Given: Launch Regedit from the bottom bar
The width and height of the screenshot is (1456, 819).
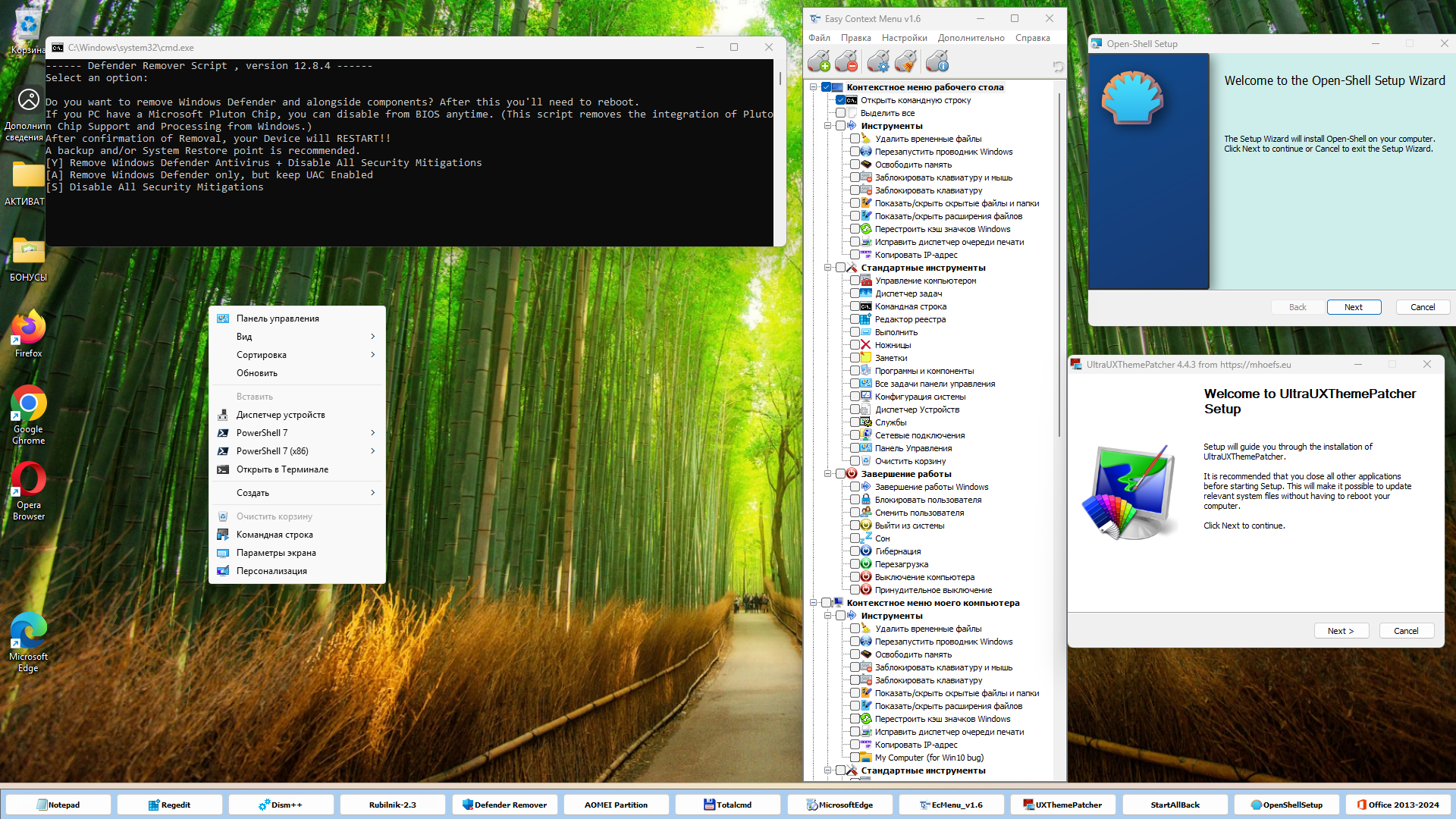Looking at the screenshot, I should point(169,805).
